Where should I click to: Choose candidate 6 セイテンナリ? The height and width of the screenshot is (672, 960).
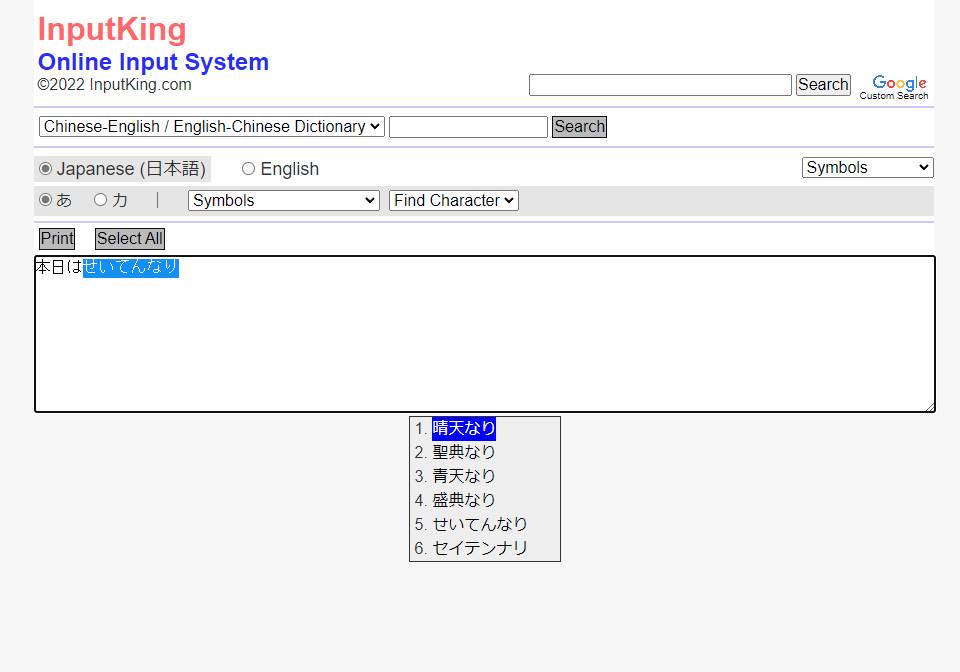479,548
